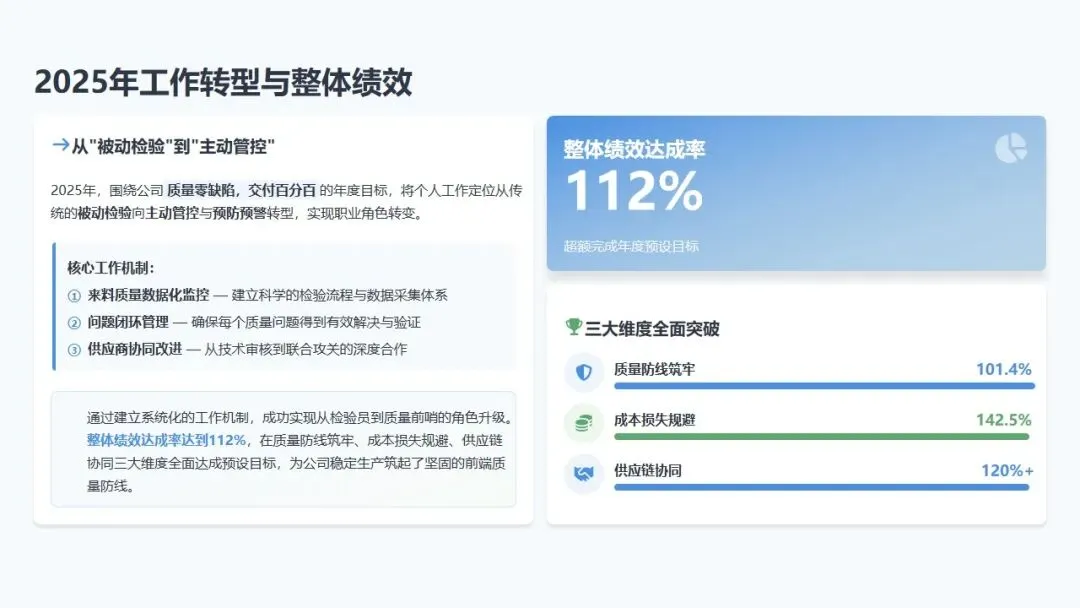Click the slide title 2025年工作转型与整体绩效
The image size is (1080, 608).
(223, 83)
